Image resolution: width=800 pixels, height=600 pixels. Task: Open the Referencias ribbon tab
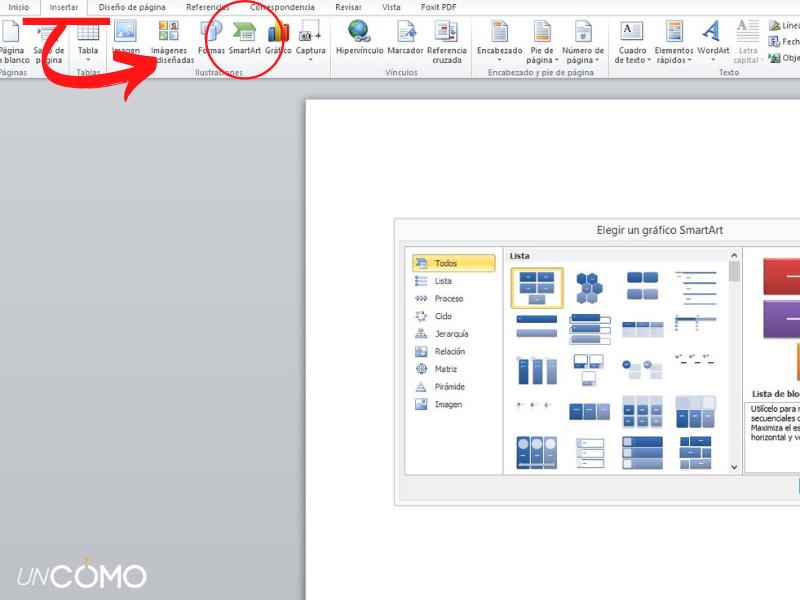tap(207, 7)
